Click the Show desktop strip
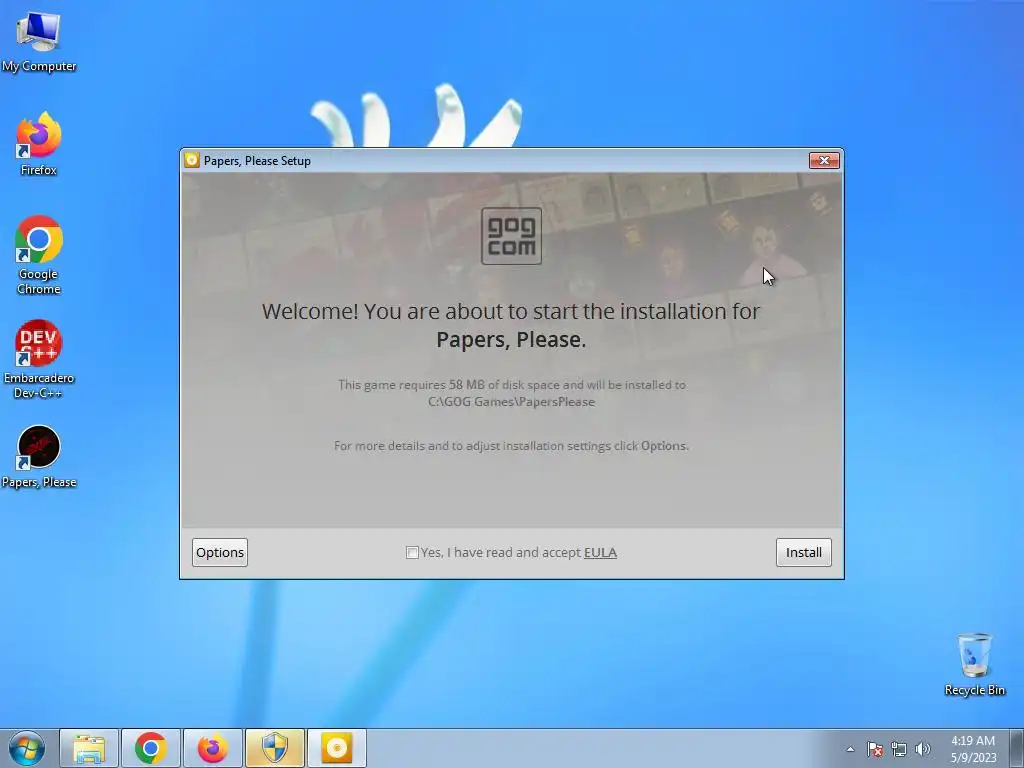 pos(1017,748)
